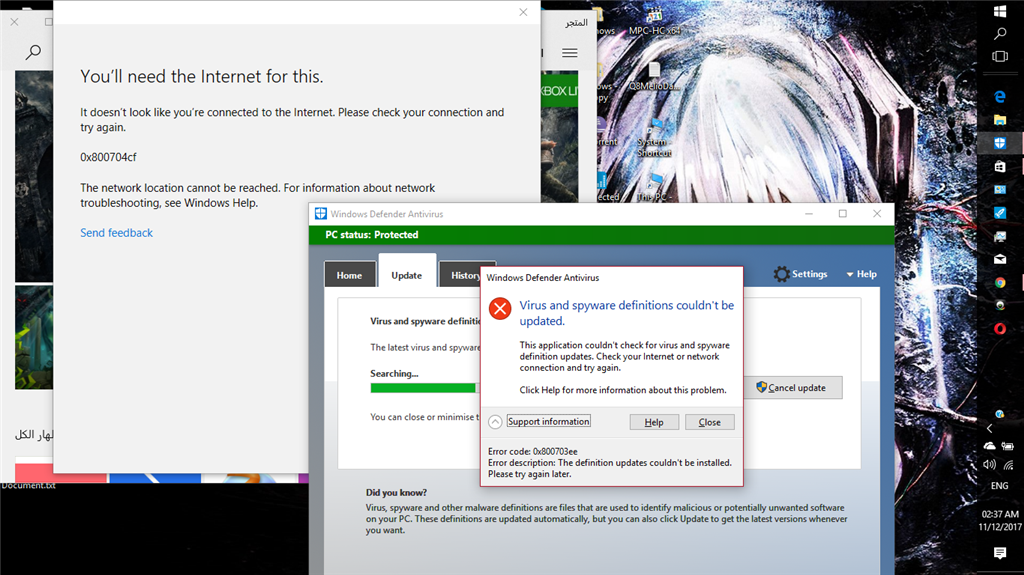
Task: Click the searching progress bar
Action: 425,388
